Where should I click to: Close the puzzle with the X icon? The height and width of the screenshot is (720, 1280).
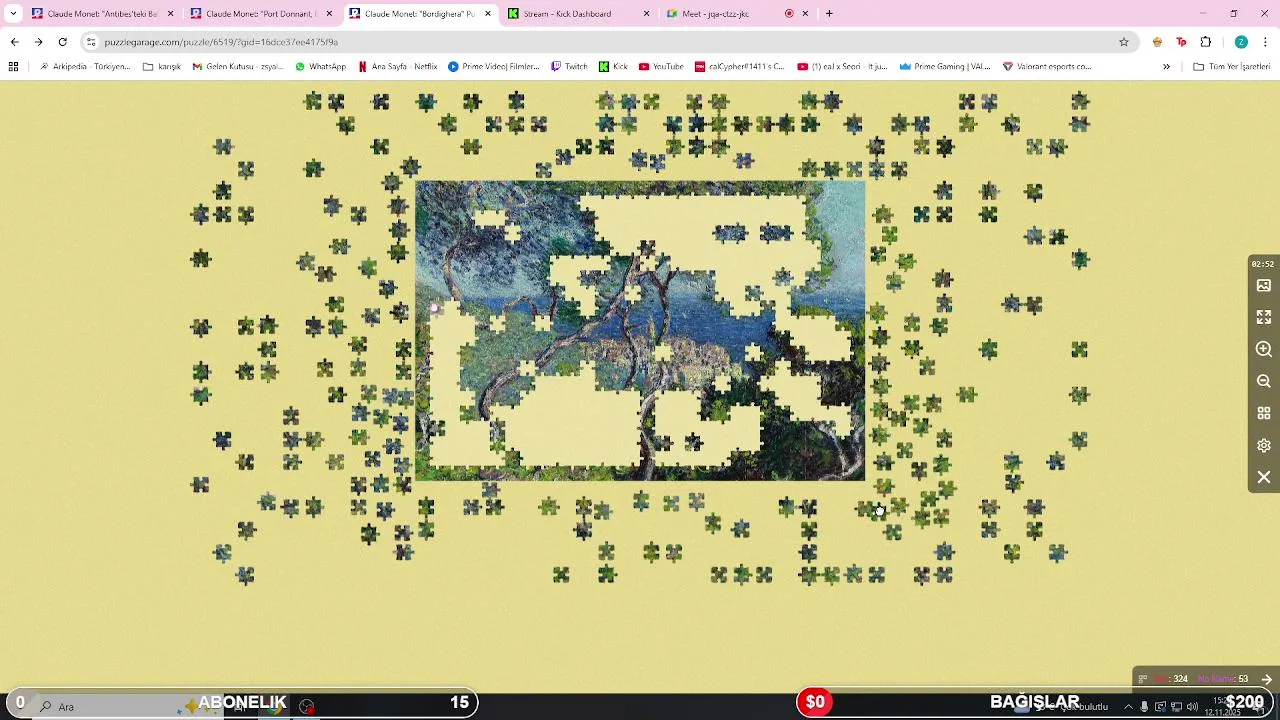1264,478
